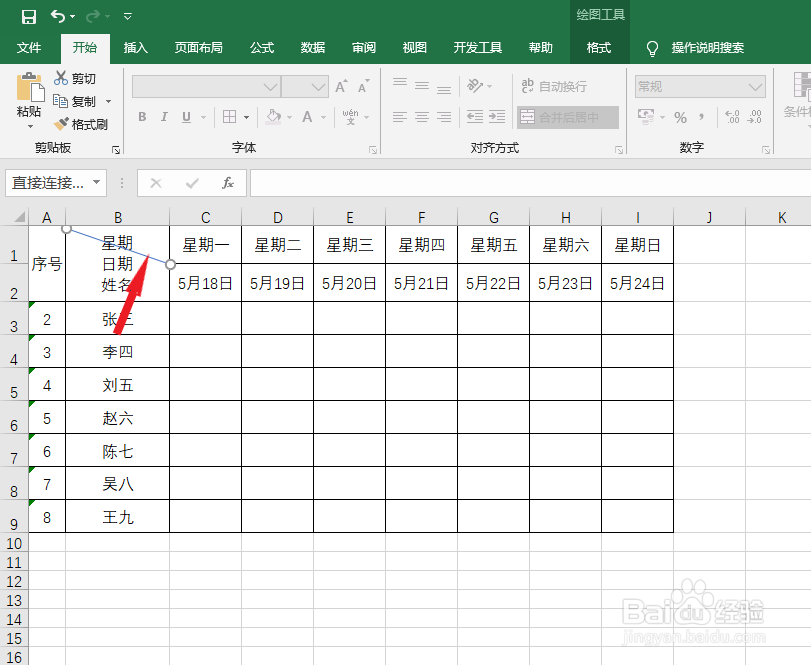Click the Insert Function fx icon

(x=228, y=183)
